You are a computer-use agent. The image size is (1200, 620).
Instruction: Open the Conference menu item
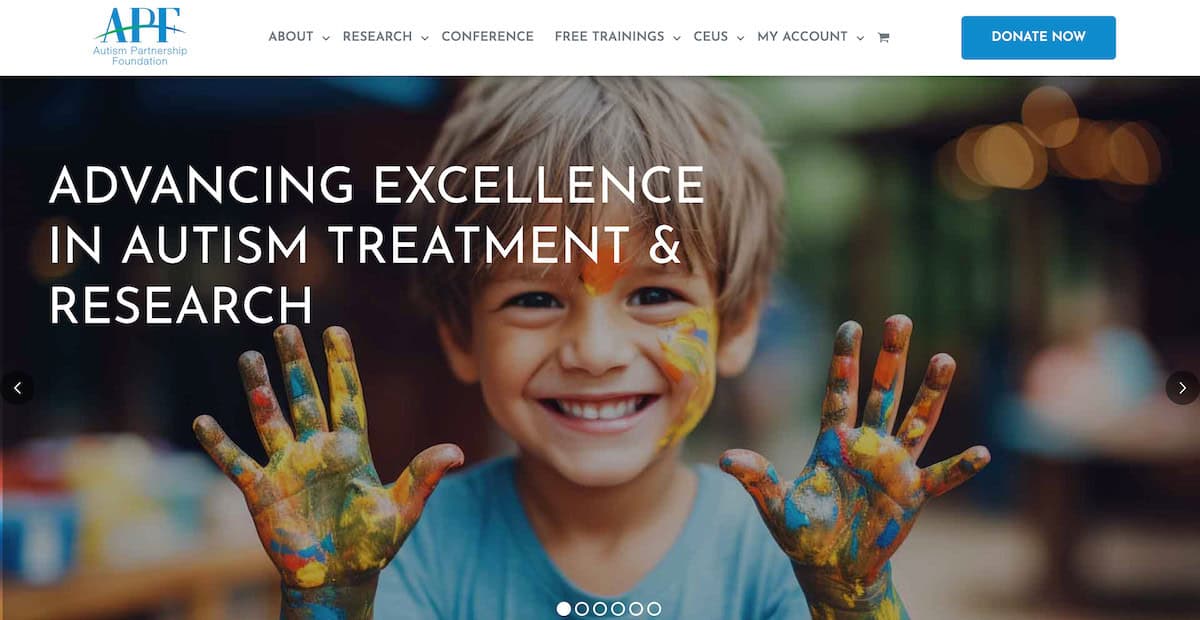click(x=488, y=37)
